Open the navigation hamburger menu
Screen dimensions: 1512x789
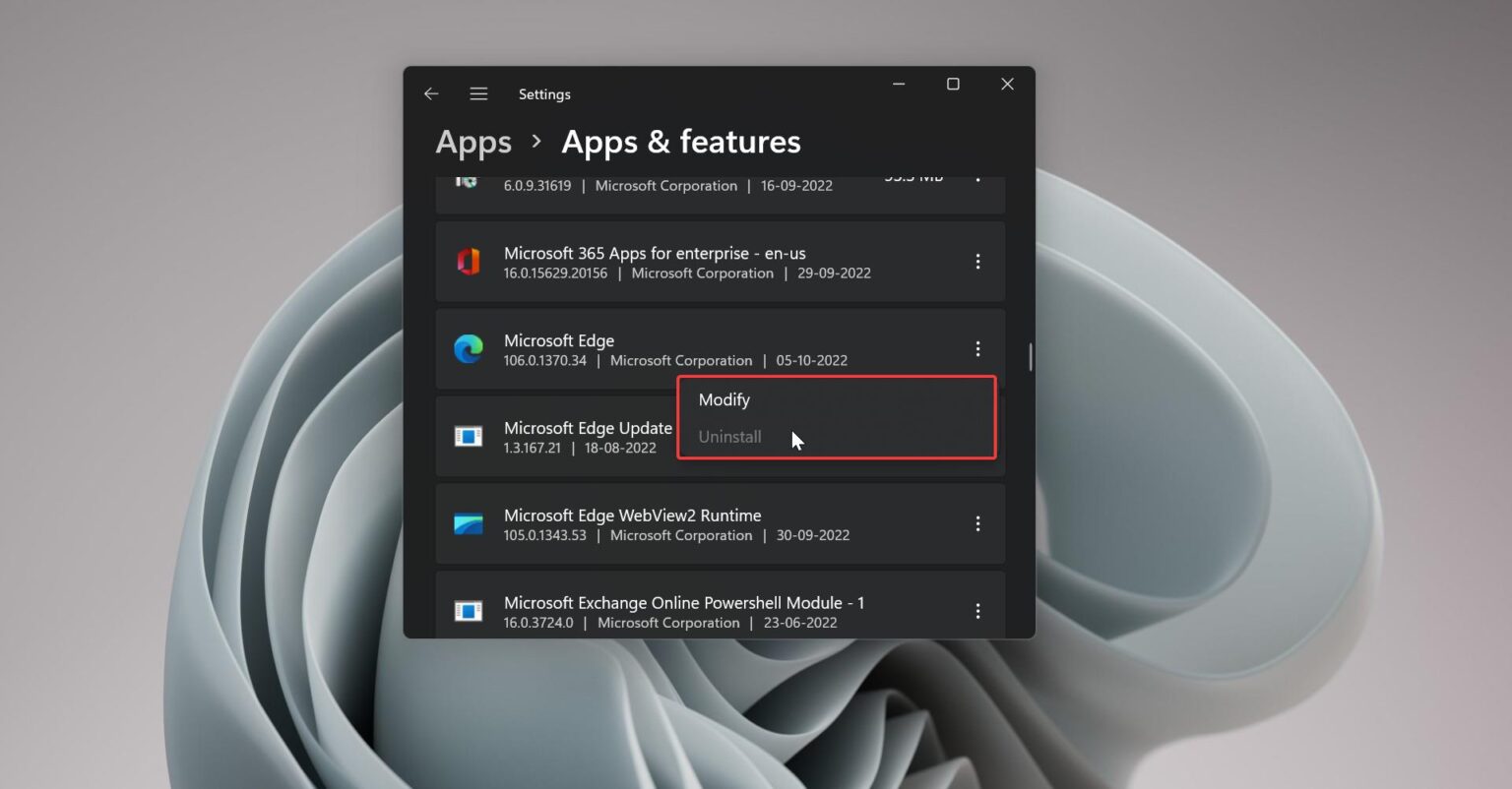click(478, 93)
